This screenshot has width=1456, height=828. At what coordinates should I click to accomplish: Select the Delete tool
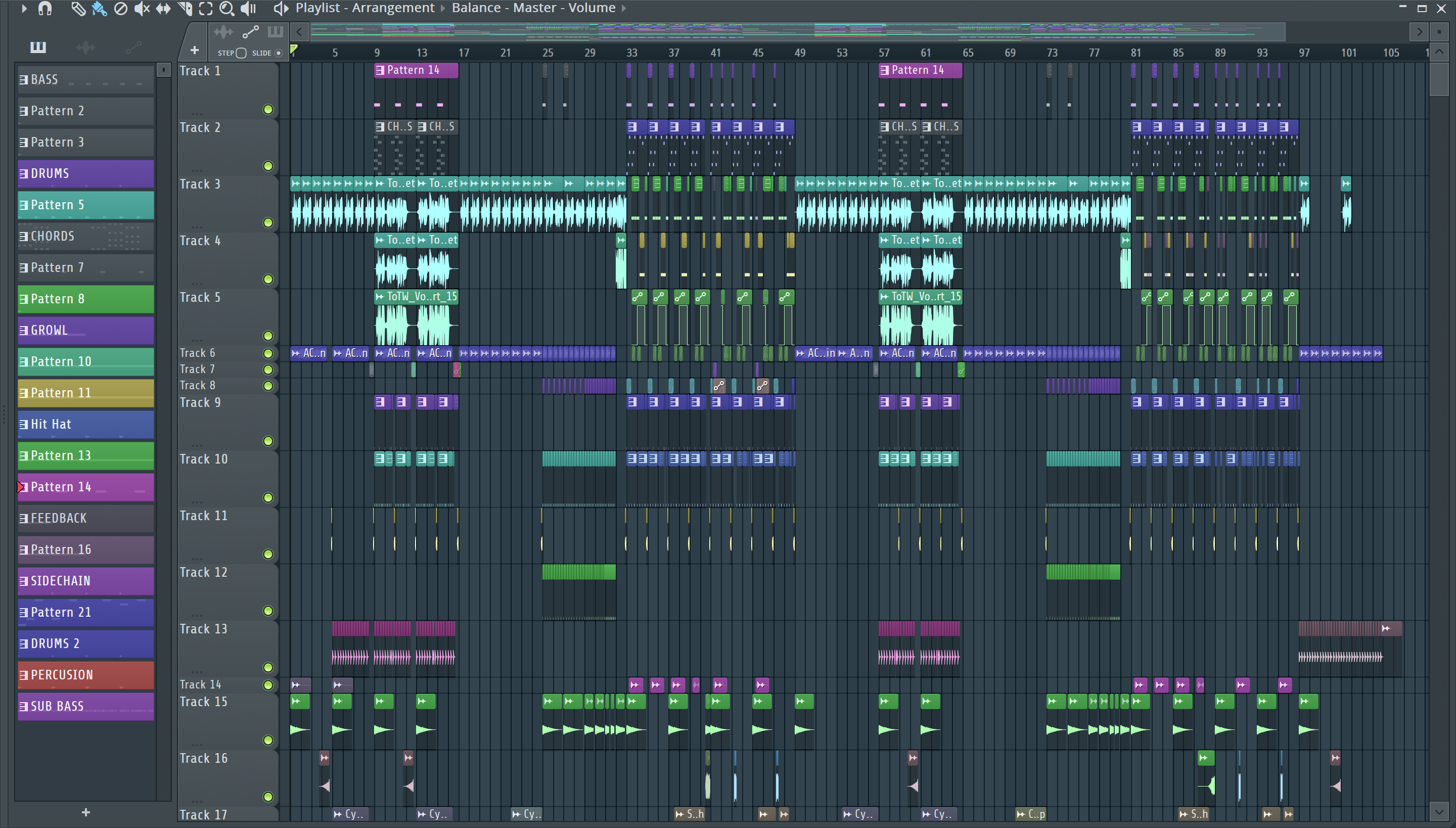click(120, 9)
